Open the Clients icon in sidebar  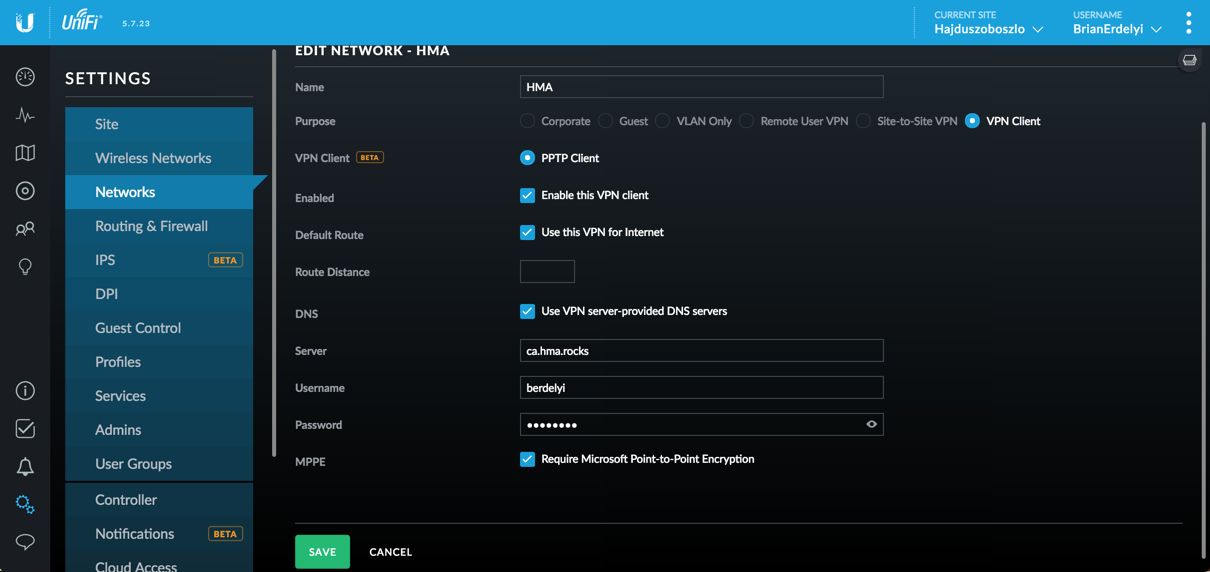pyautogui.click(x=25, y=229)
